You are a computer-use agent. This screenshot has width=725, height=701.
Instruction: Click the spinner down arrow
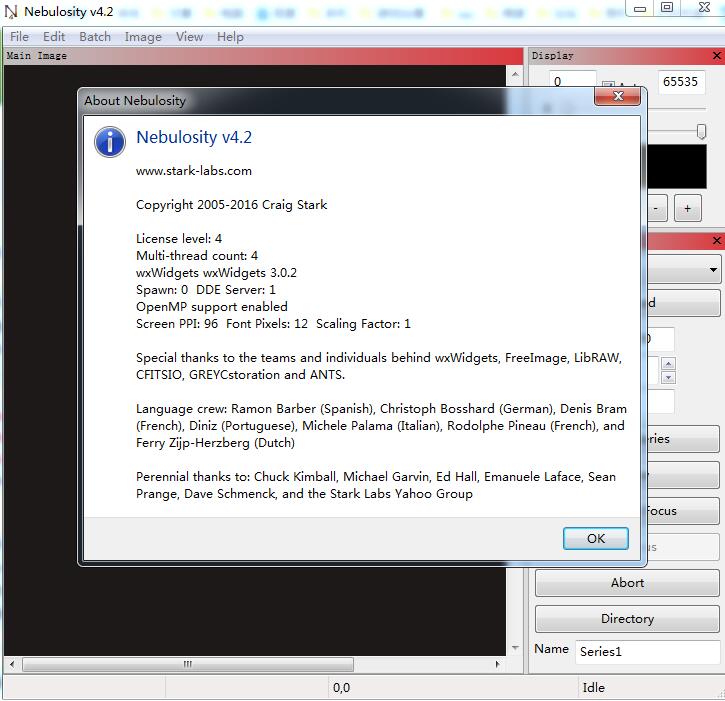pyautogui.click(x=668, y=377)
